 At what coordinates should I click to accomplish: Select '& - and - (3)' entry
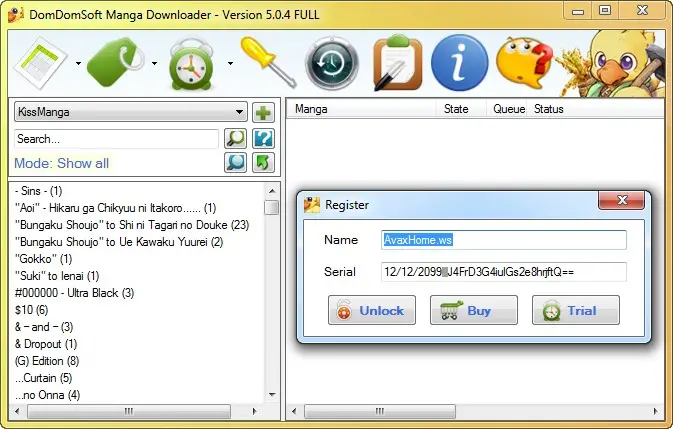tap(44, 327)
